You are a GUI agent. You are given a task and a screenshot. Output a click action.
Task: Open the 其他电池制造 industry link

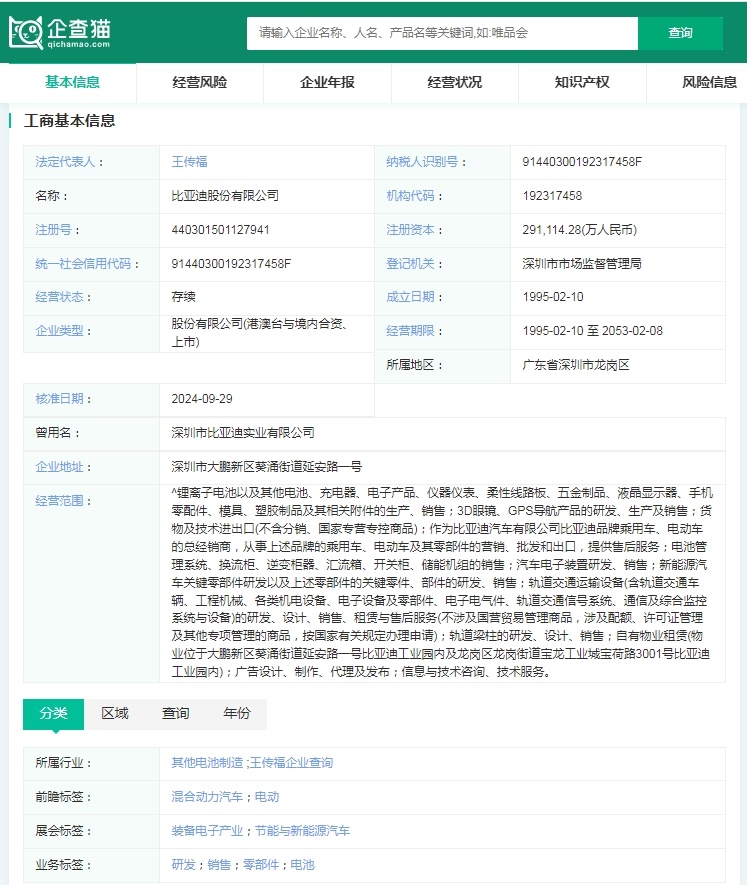point(207,763)
